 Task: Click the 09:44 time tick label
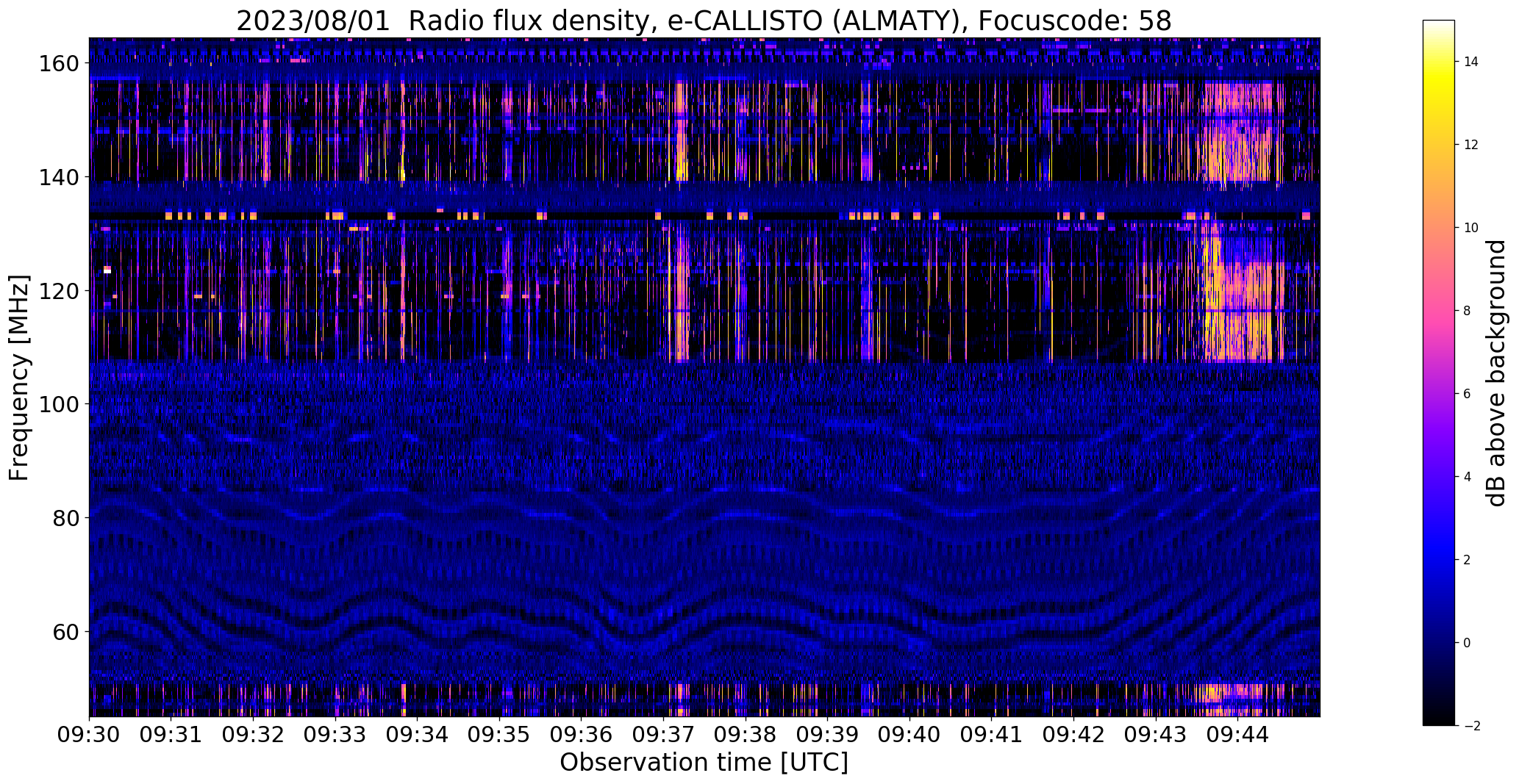click(1238, 733)
